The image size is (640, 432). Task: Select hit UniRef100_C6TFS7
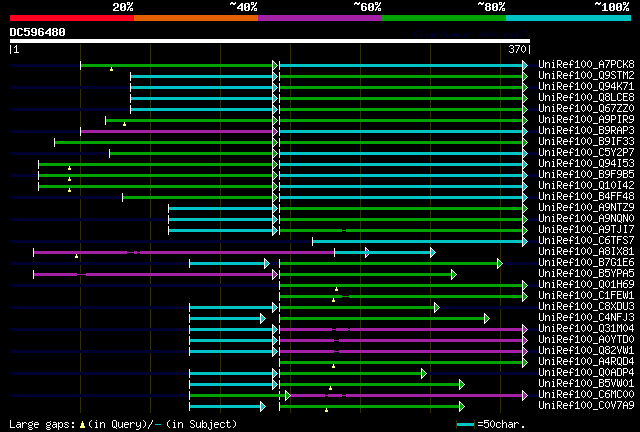(x=586, y=241)
